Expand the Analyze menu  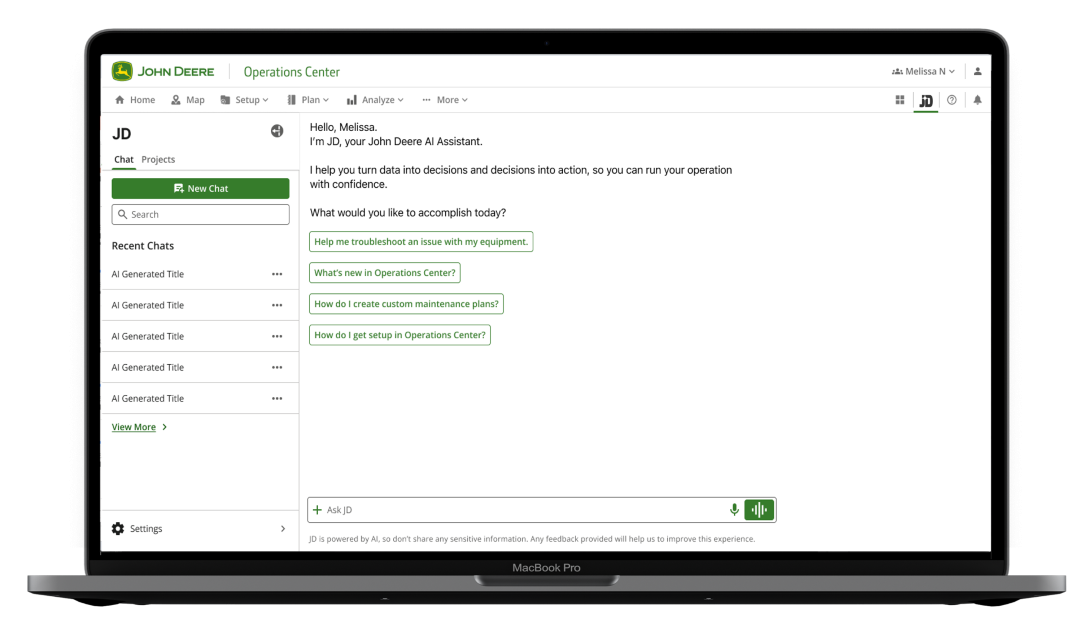pos(375,100)
